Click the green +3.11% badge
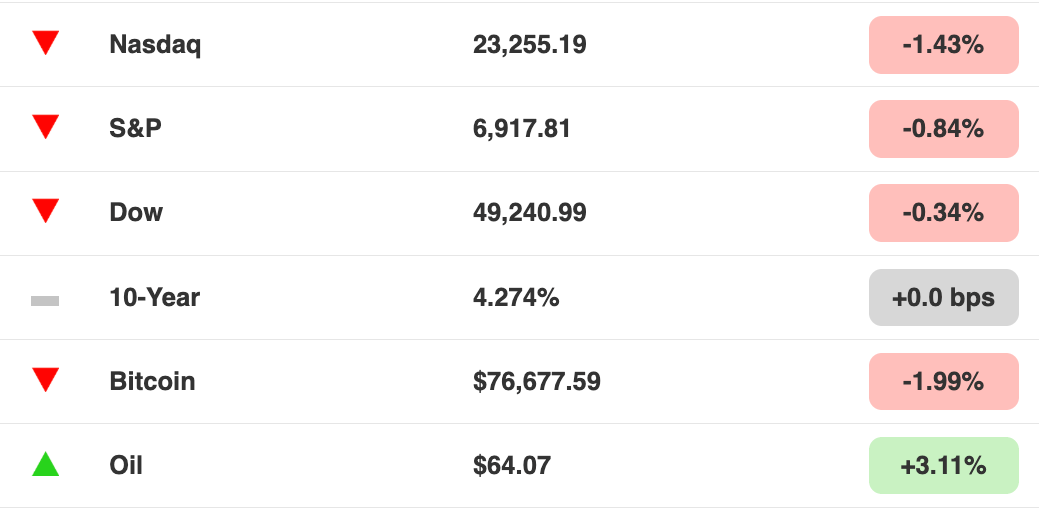The width and height of the screenshot is (1039, 512). [944, 466]
